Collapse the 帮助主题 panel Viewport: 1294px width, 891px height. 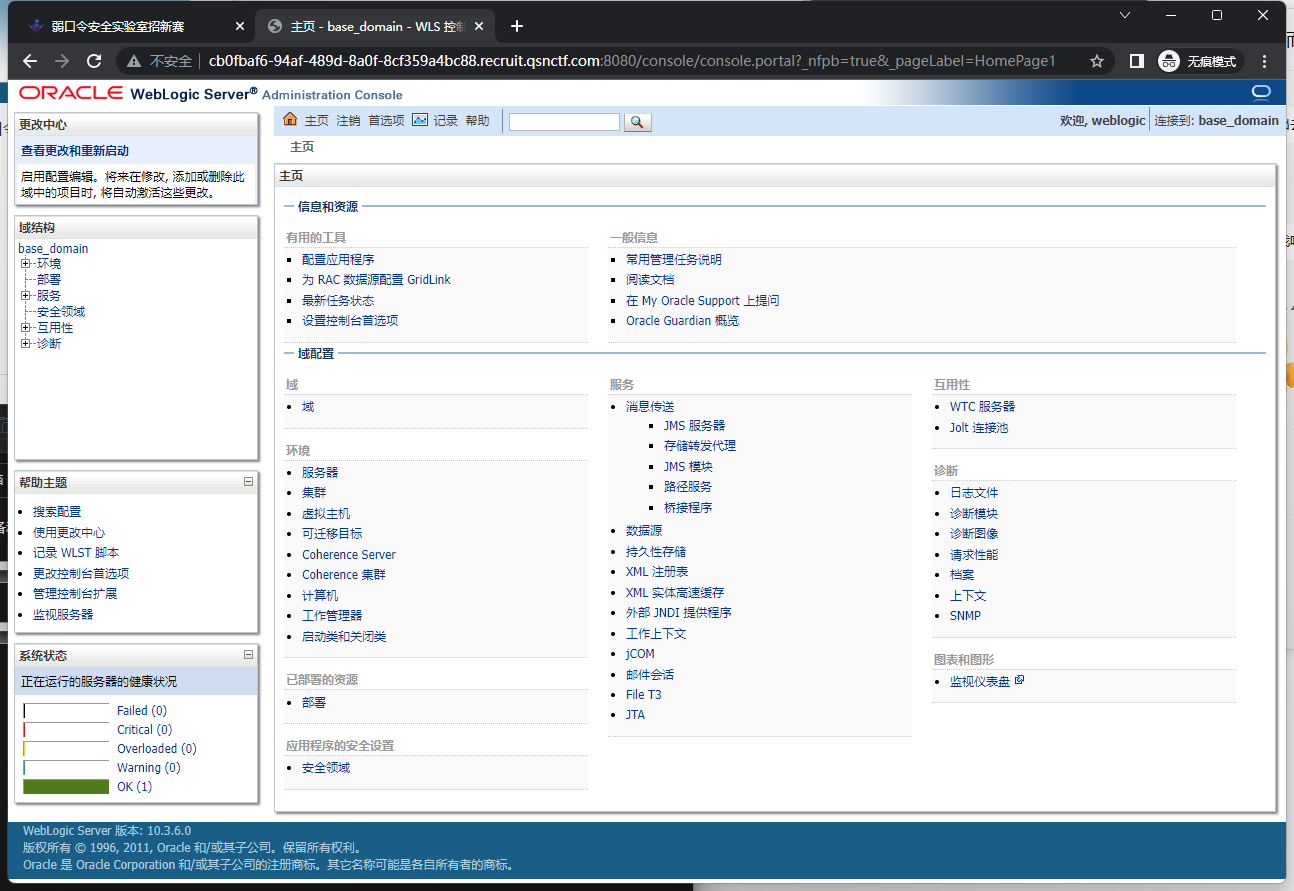pos(249,482)
